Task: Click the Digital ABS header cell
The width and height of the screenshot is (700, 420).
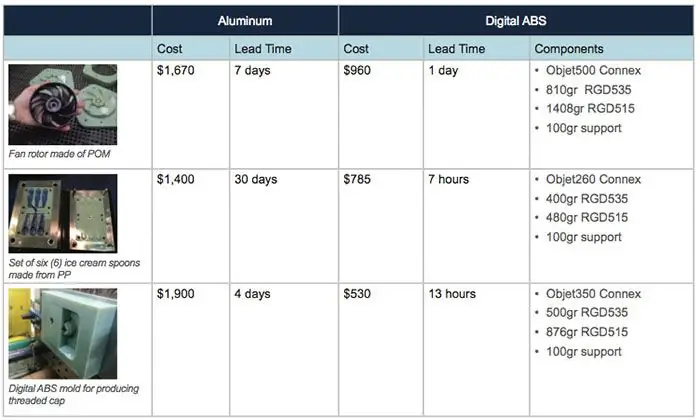Action: click(516, 21)
